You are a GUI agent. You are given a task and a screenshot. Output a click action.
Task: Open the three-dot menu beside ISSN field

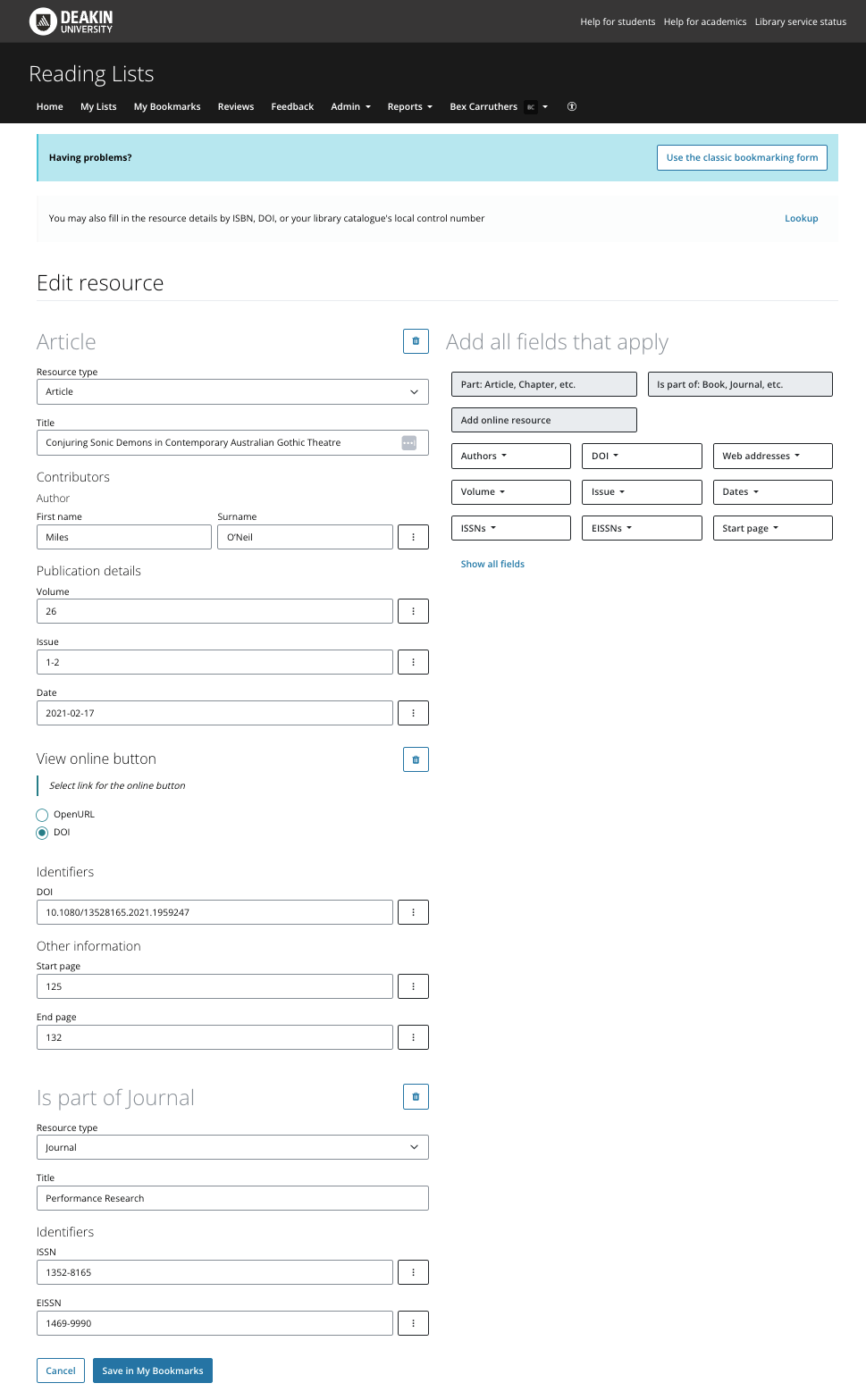click(x=413, y=1272)
